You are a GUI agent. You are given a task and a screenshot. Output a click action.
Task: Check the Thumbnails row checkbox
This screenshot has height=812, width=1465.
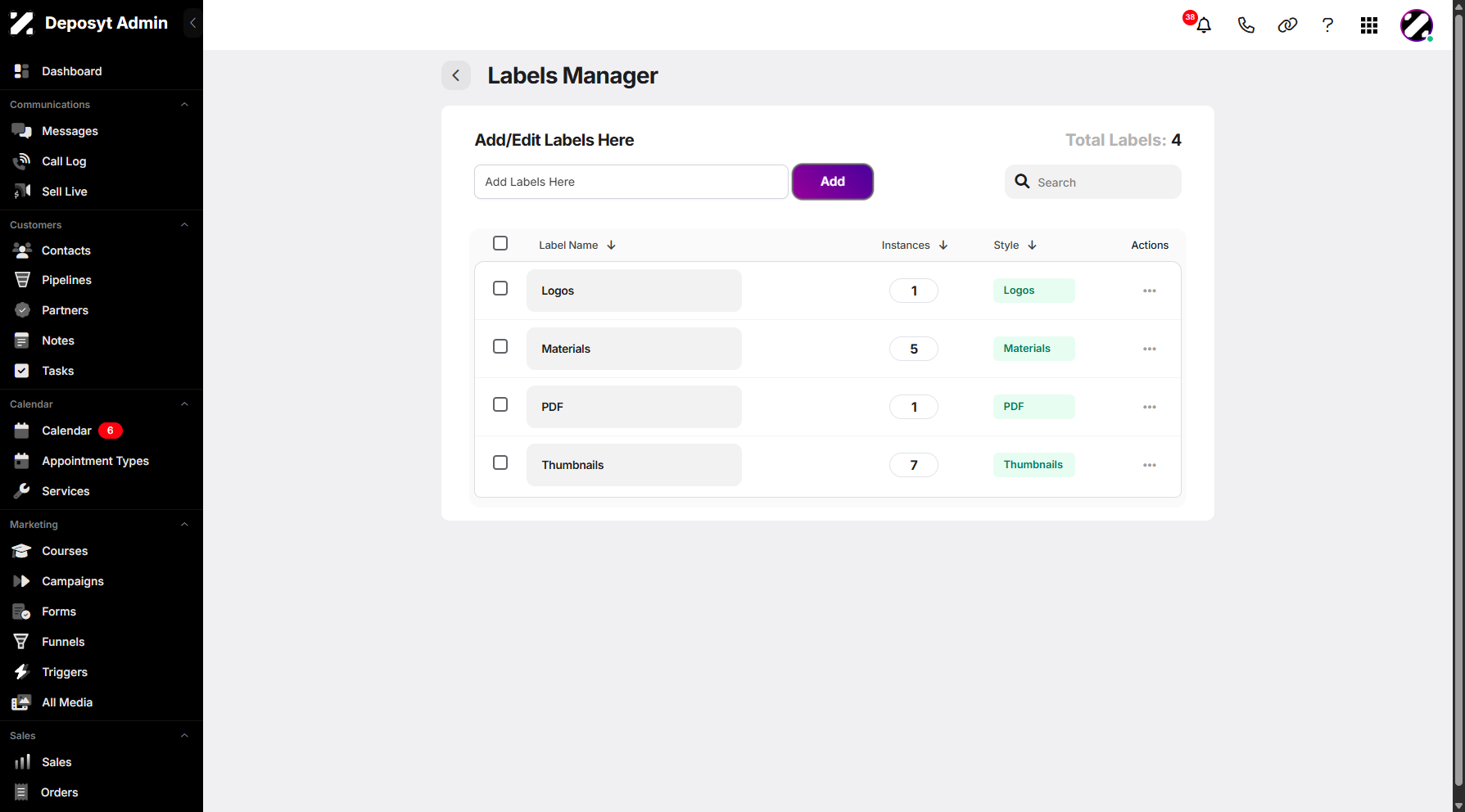pos(500,462)
